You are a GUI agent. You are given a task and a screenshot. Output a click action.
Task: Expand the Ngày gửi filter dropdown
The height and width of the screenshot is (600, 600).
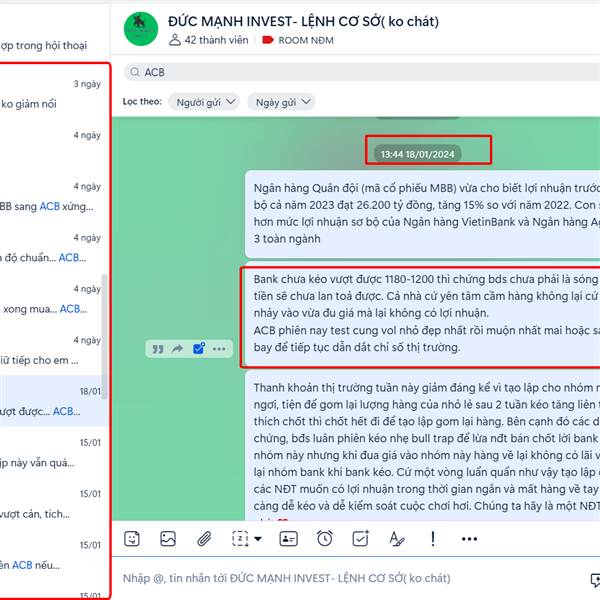pos(281,102)
